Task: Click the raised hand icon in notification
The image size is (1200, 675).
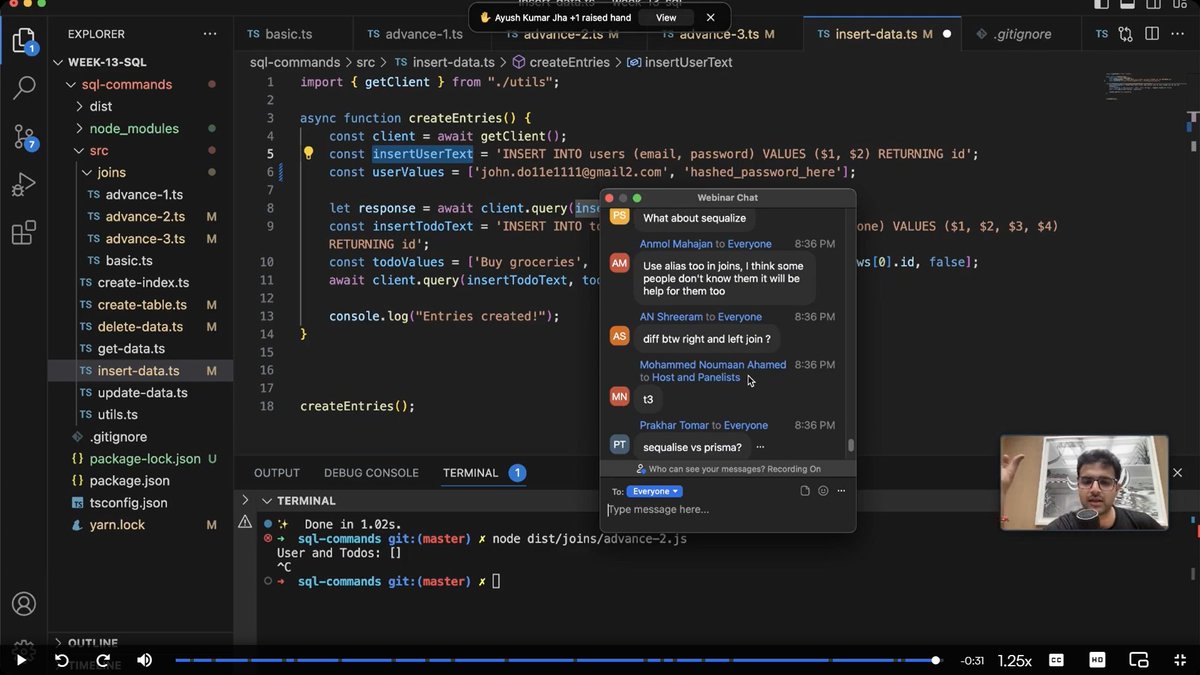Action: tap(485, 17)
